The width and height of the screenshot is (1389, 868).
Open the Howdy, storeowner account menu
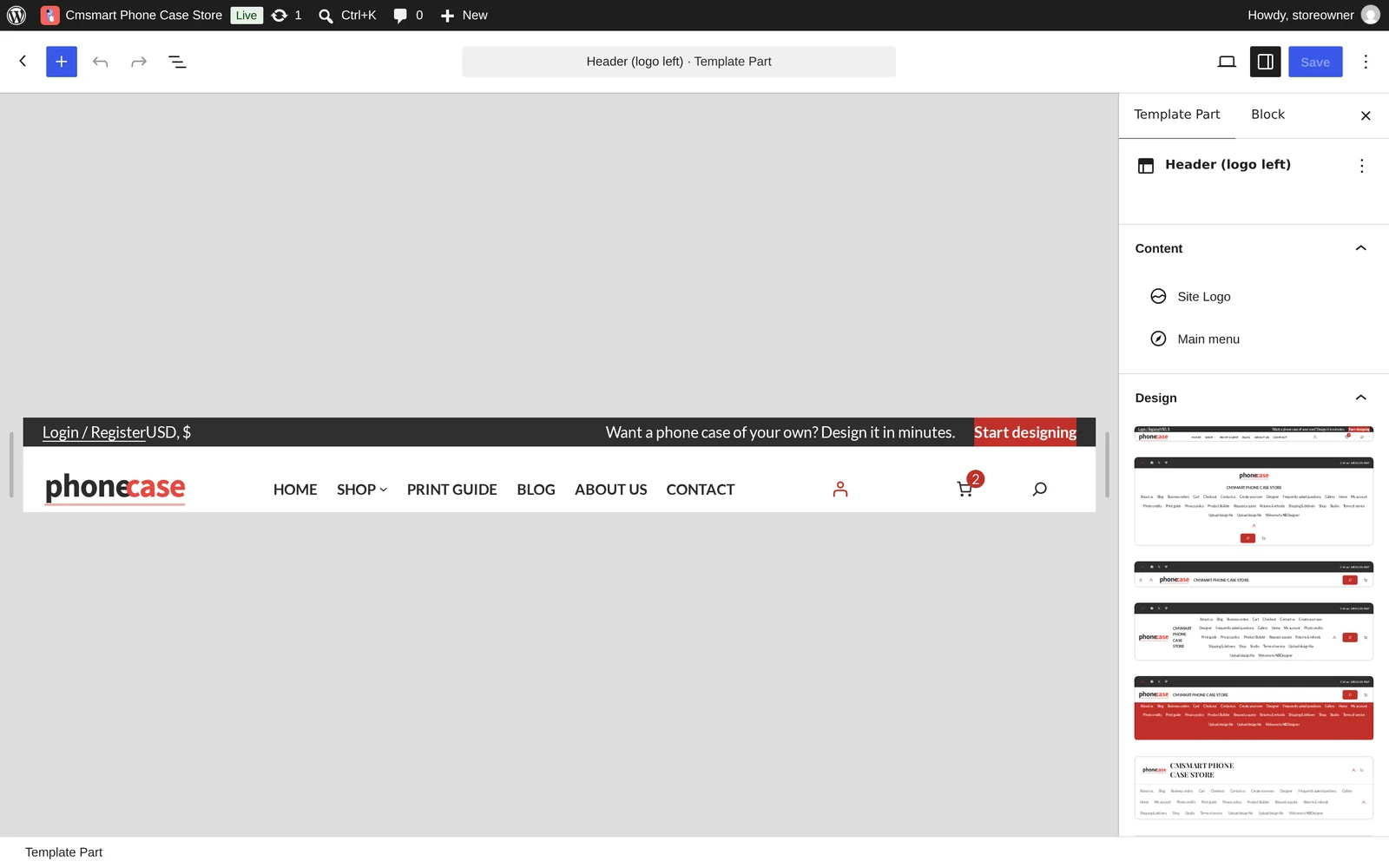[1313, 15]
